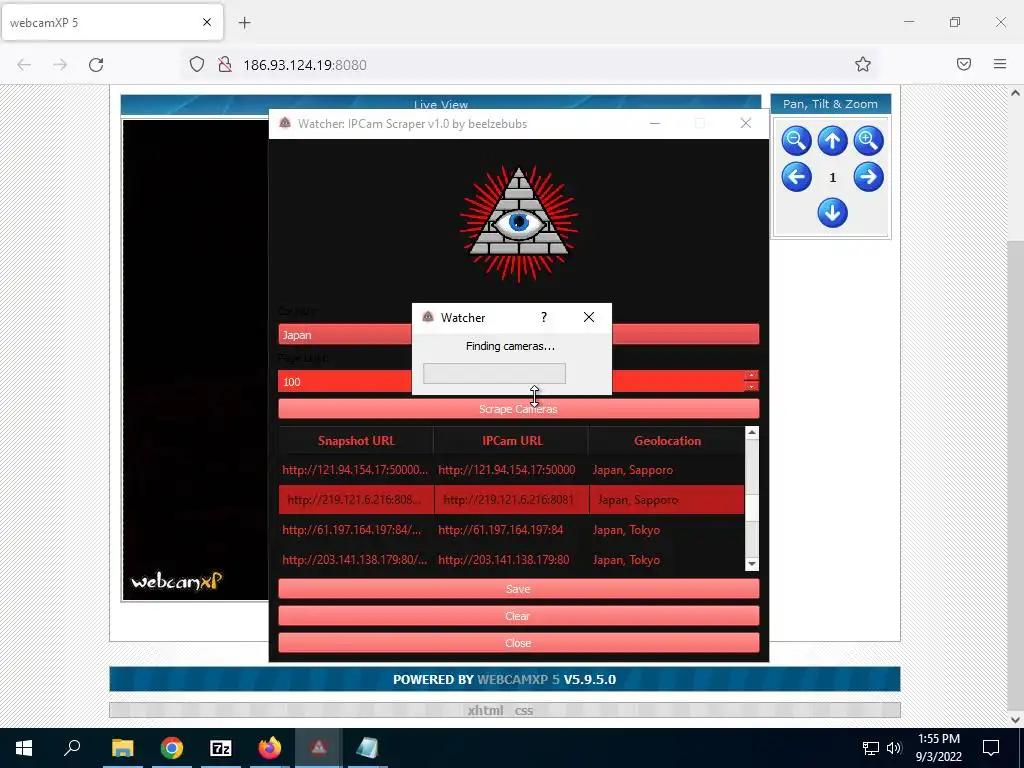This screenshot has height=768, width=1024.
Task: Select the http://61.197.164.197:84 IPCam URL cell
Action: [511, 530]
